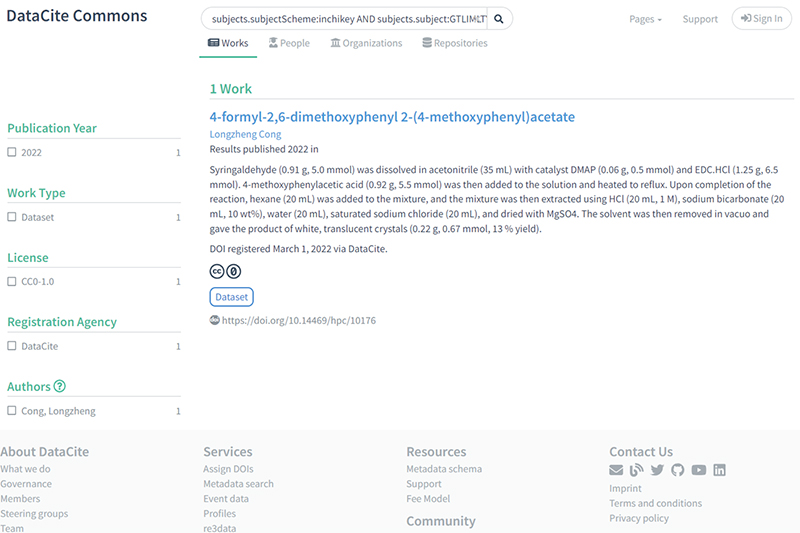Switch to the People tab
Screen dimensions: 800x533
click(288, 43)
